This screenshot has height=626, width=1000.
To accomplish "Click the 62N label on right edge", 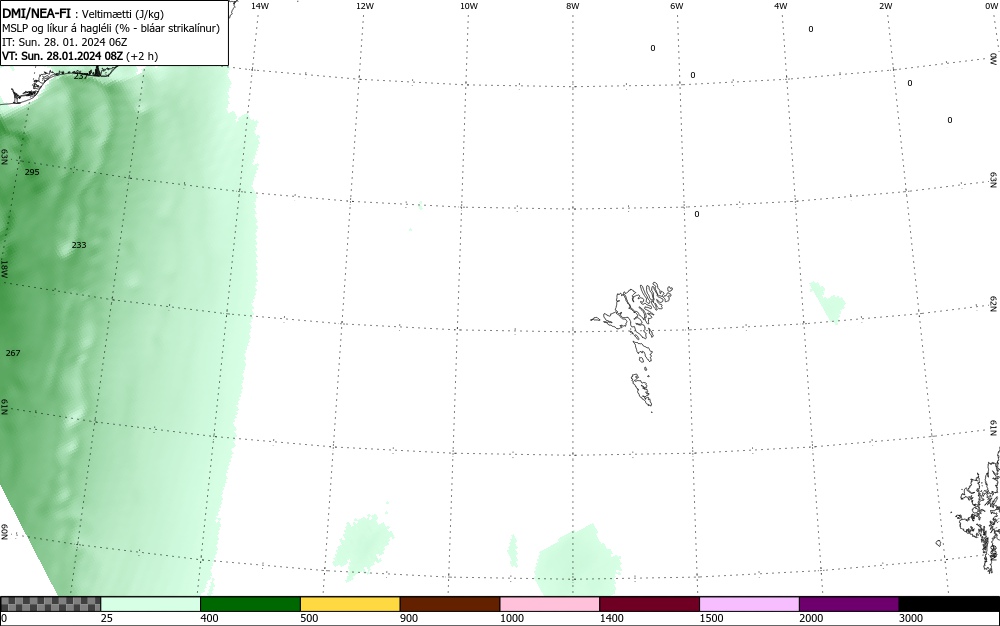I will (x=994, y=303).
